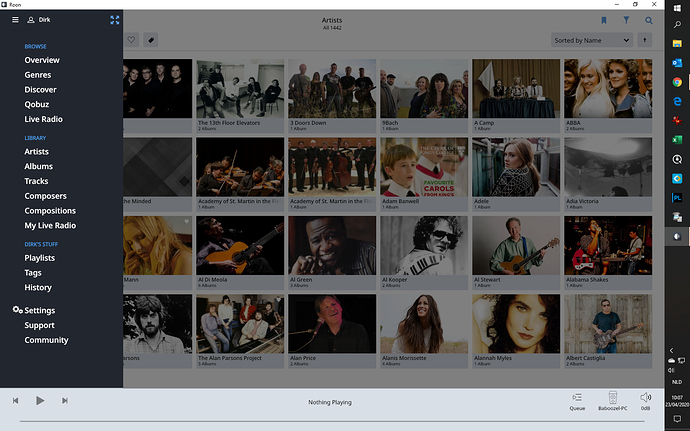Skip to next track
This screenshot has height=431, width=690.
pos(65,401)
